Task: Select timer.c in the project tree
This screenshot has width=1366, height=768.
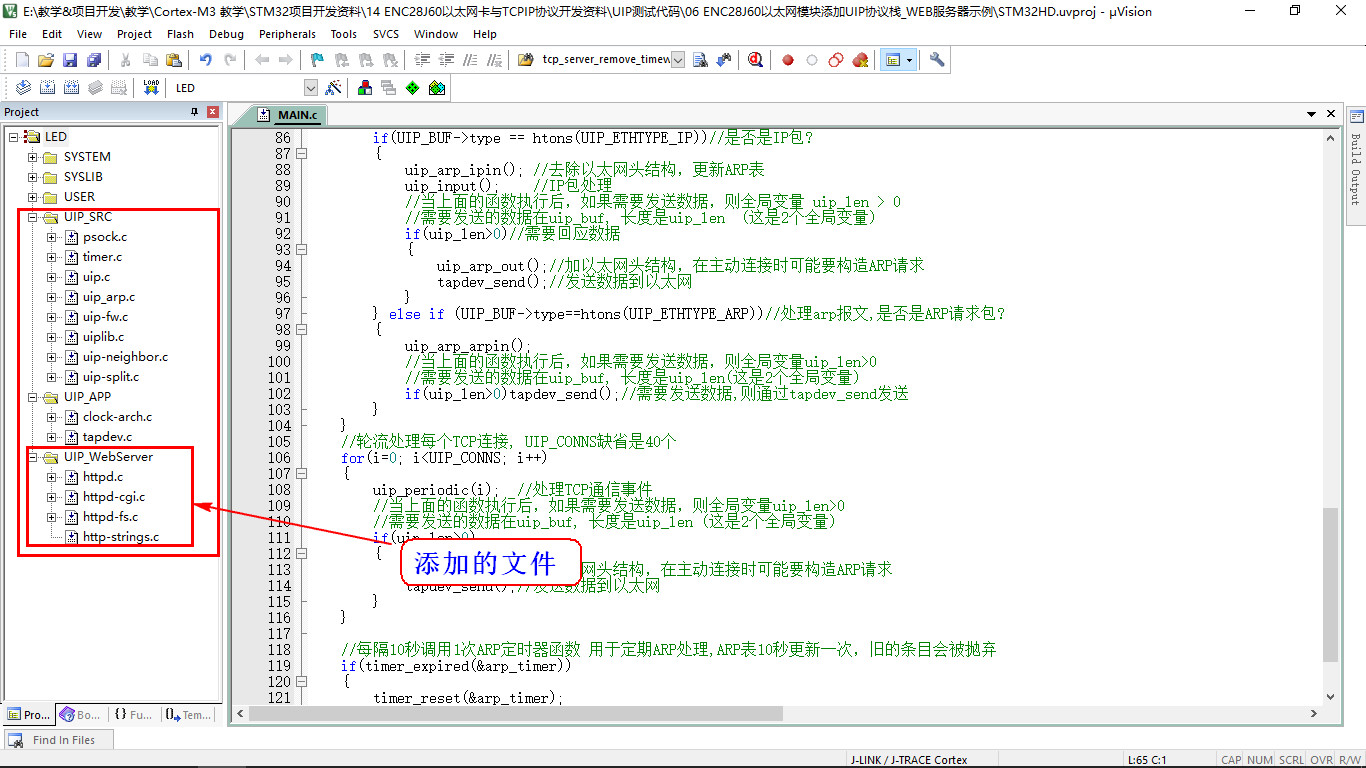Action: (x=102, y=257)
